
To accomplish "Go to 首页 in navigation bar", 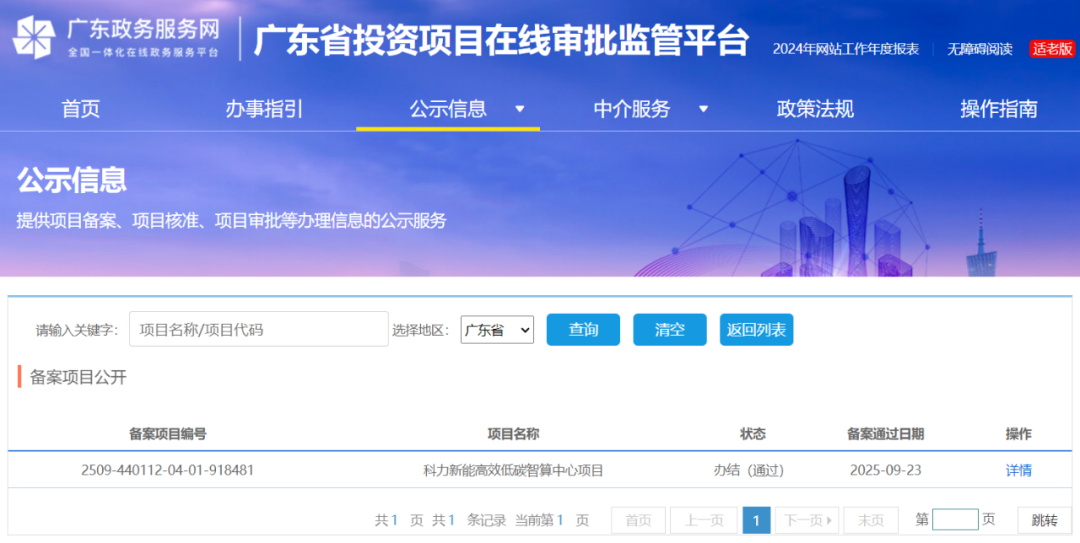I will 81,109.
